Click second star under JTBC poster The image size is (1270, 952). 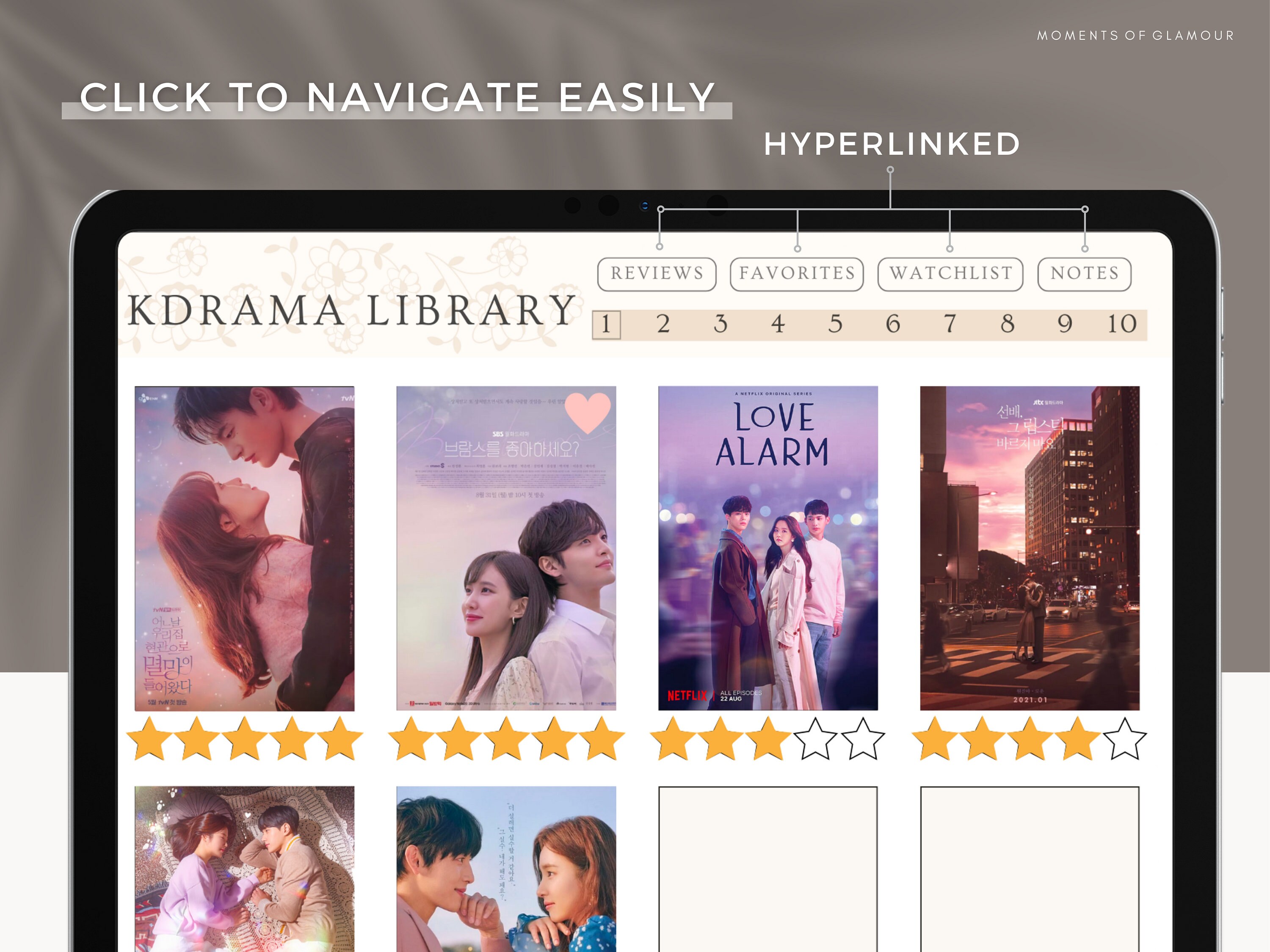coord(982,738)
